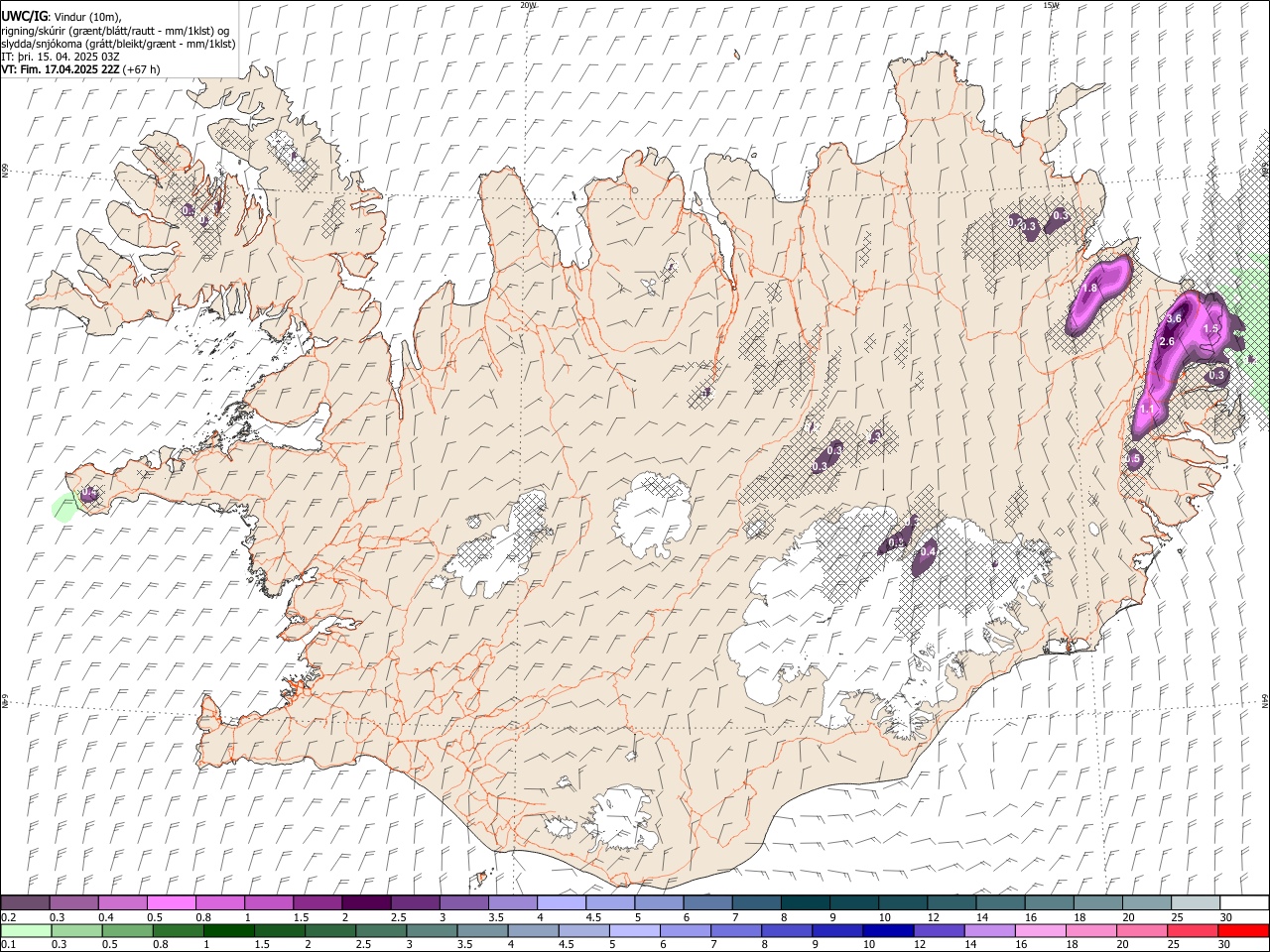Click upper legend swatch between 1 and 1.5
The height and width of the screenshot is (952, 1270).
pyautogui.click(x=269, y=902)
